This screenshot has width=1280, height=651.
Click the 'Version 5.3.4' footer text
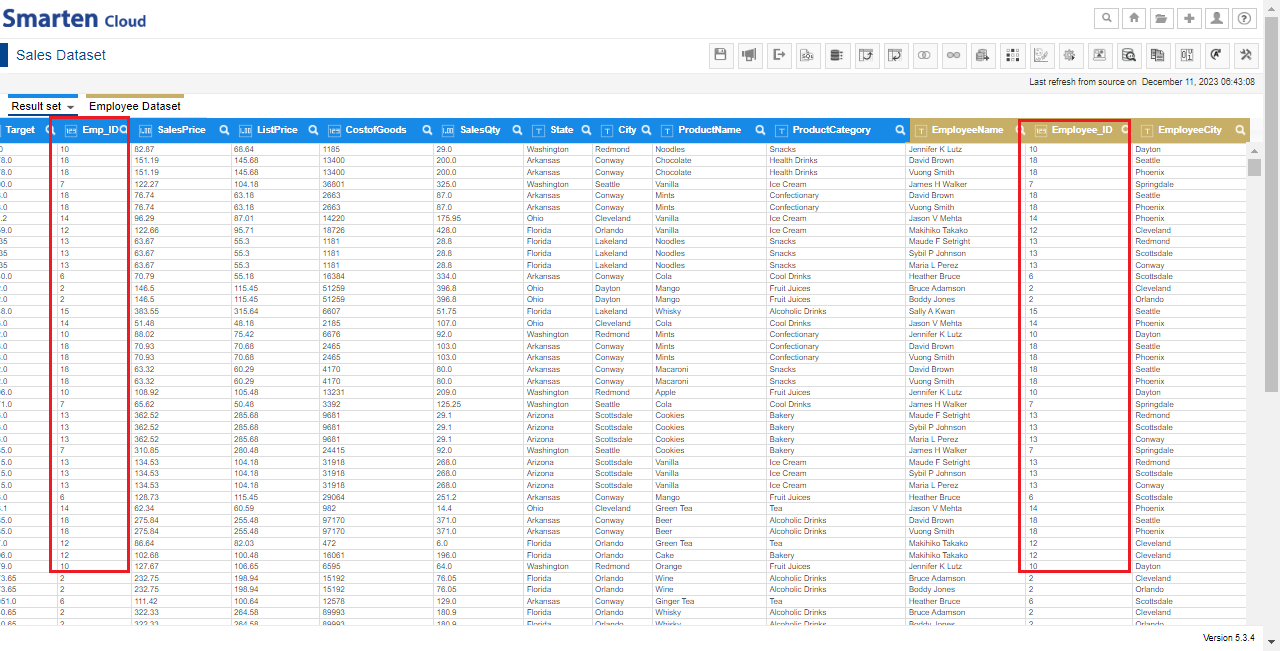point(1228,638)
